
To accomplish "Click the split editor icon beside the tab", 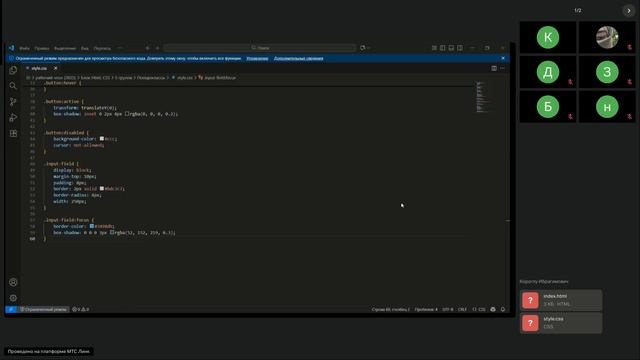I will [x=494, y=68].
